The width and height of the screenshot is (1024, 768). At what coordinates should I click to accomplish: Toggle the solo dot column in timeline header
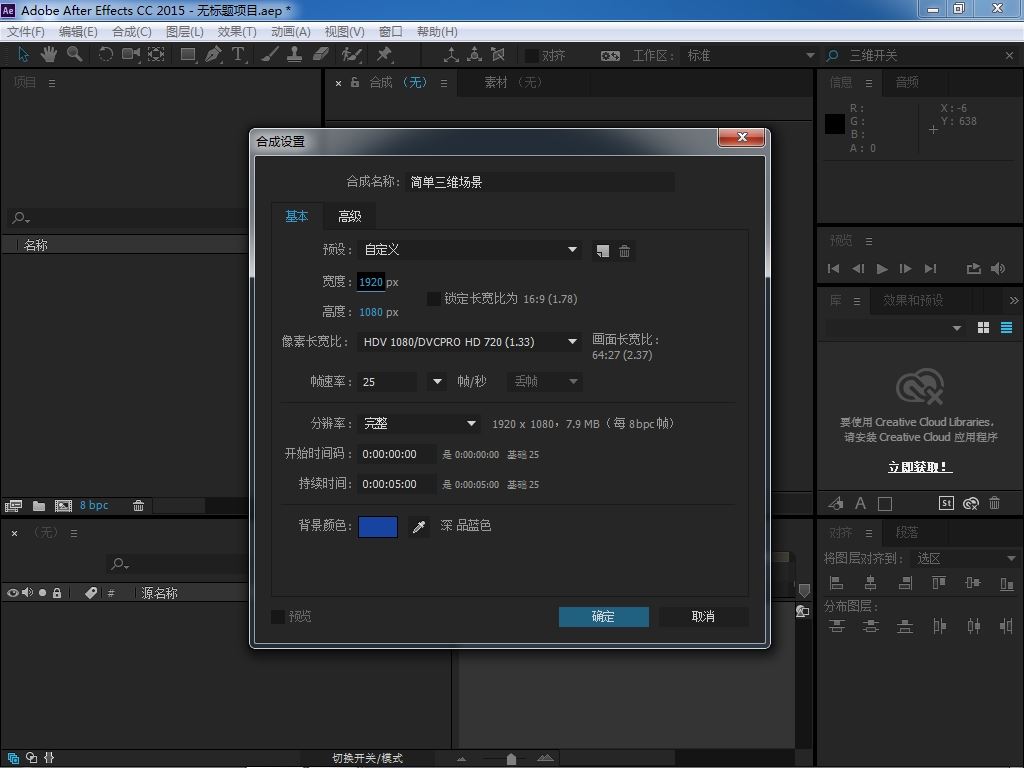[42, 593]
